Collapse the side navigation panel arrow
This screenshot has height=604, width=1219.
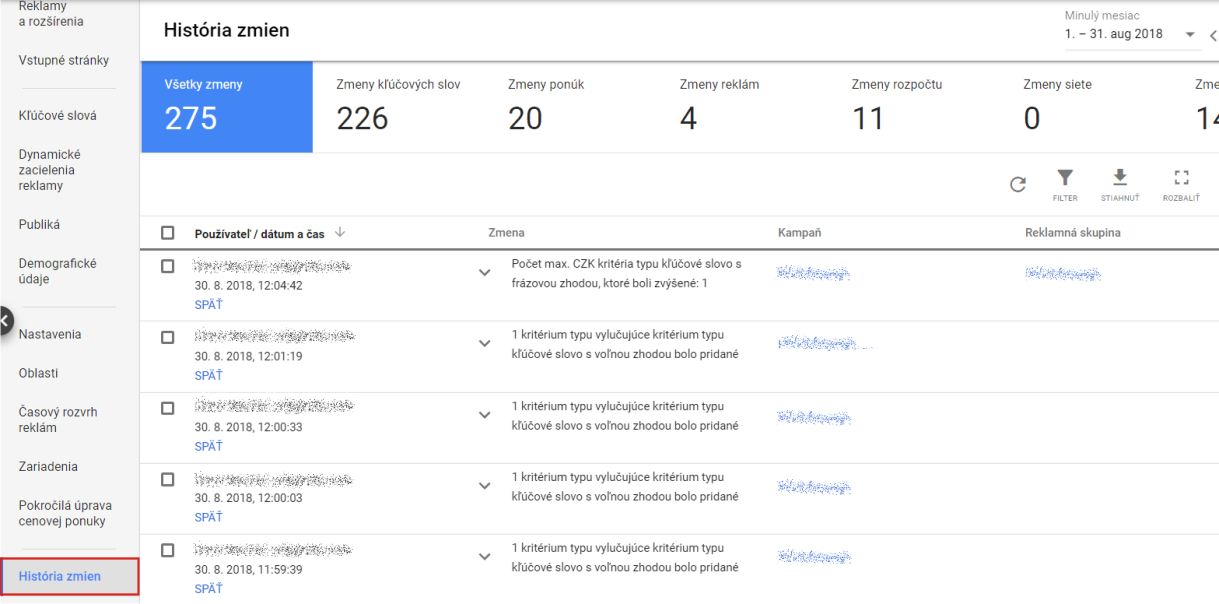pos(5,321)
